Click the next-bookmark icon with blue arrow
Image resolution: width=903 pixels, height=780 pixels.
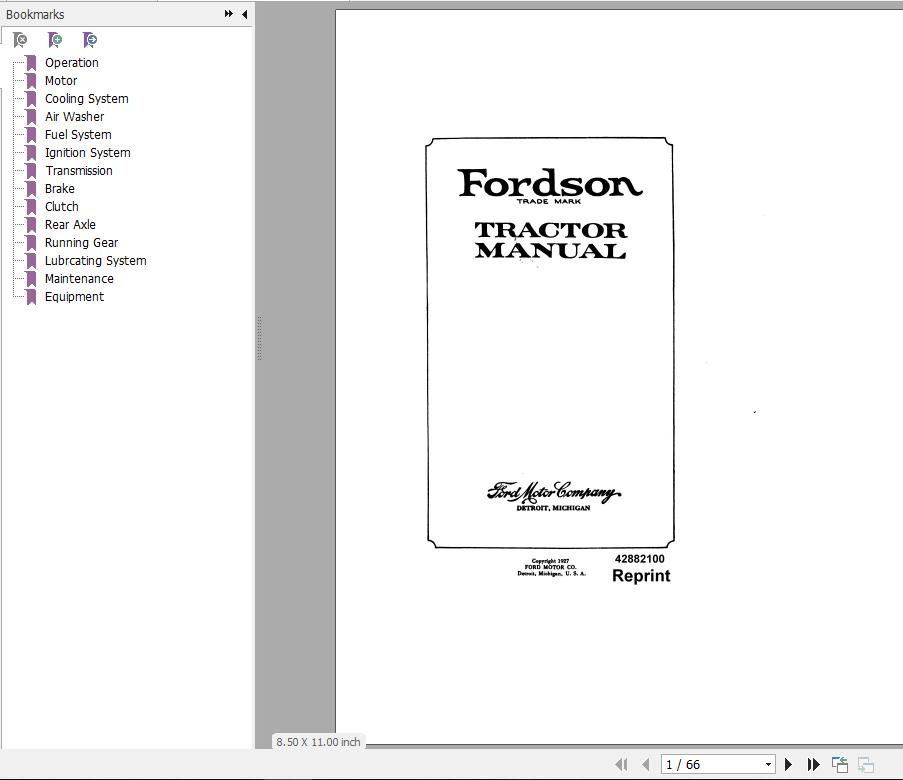tap(90, 40)
